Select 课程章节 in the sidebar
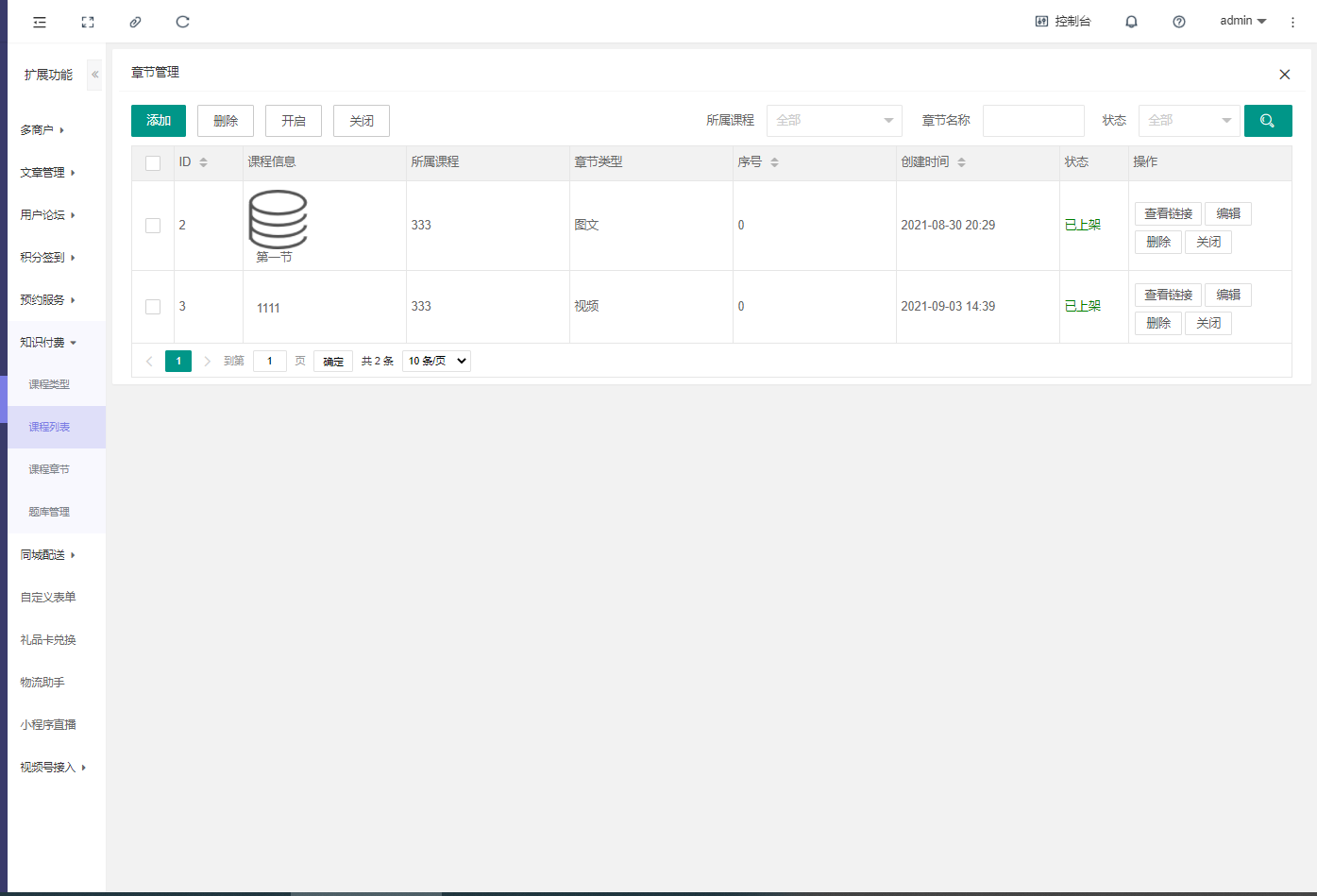 pyautogui.click(x=49, y=469)
